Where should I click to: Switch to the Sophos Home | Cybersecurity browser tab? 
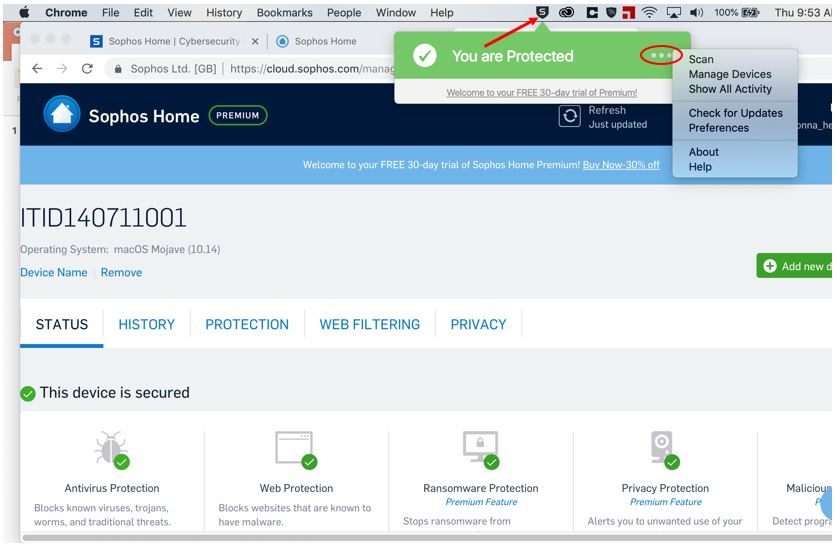[x=174, y=41]
